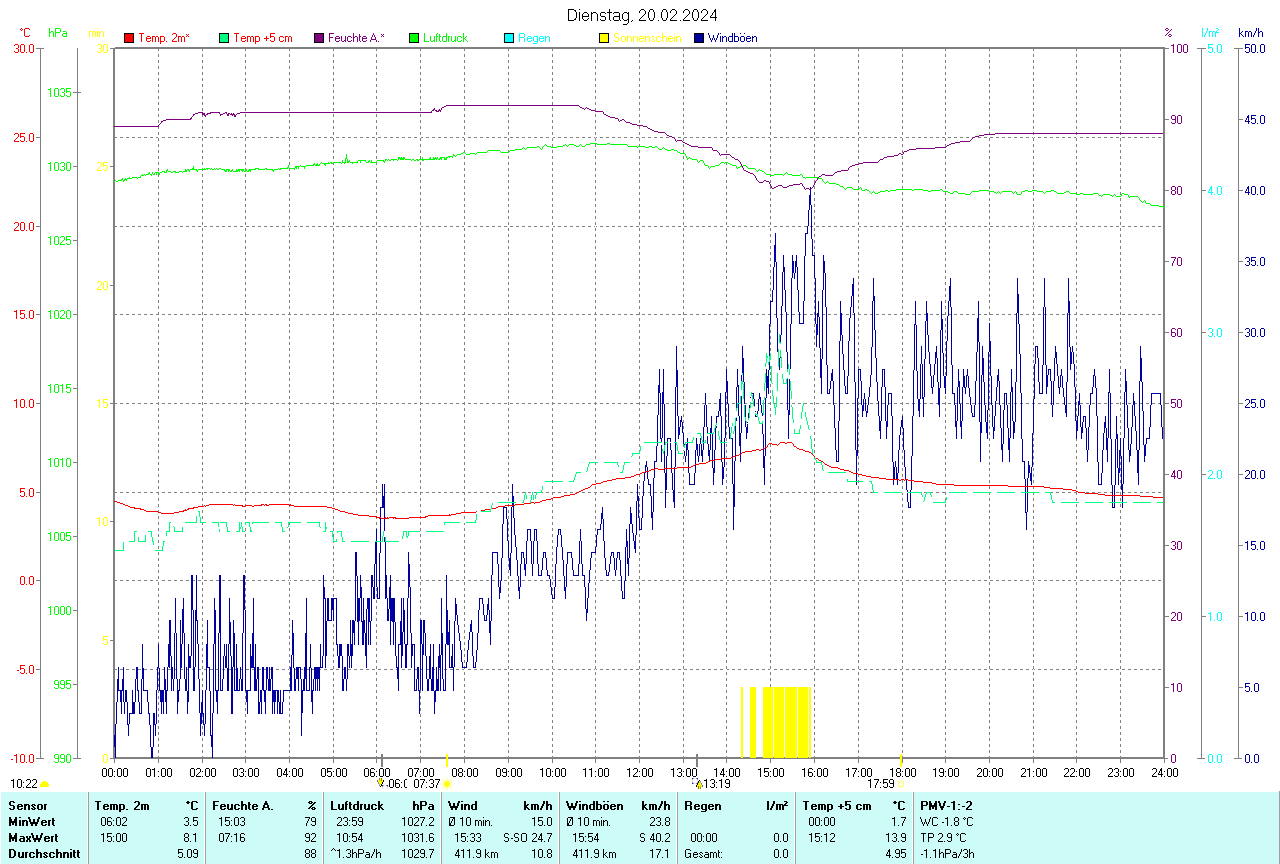Click the l/m² axis unit label
The width and height of the screenshot is (1280, 864).
coord(1211,33)
